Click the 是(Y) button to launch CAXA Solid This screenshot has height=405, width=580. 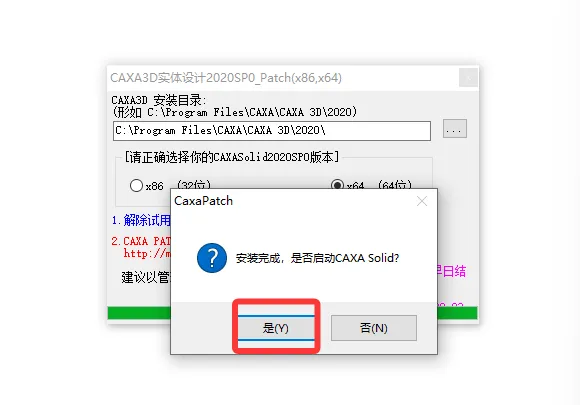276,328
